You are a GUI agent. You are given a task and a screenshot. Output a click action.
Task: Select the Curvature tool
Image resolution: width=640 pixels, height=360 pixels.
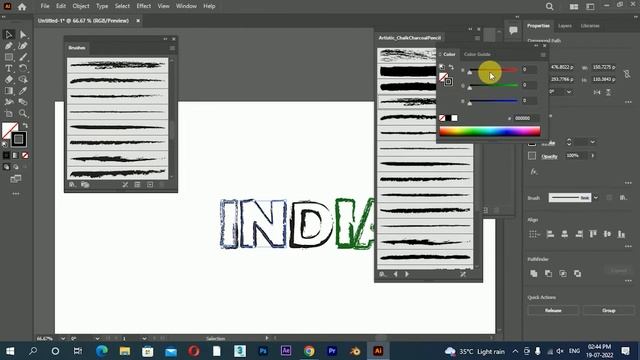coord(23,46)
